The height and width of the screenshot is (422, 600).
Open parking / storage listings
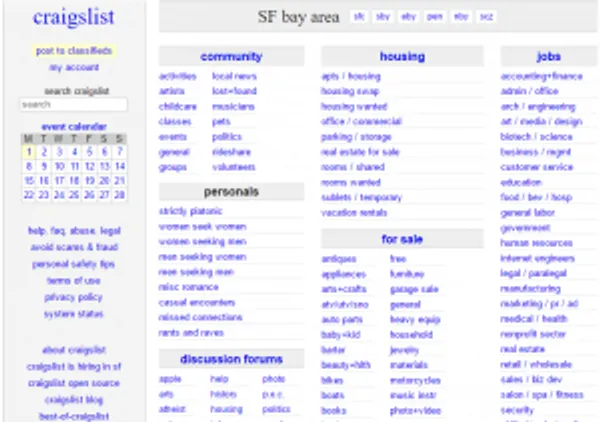356,137
